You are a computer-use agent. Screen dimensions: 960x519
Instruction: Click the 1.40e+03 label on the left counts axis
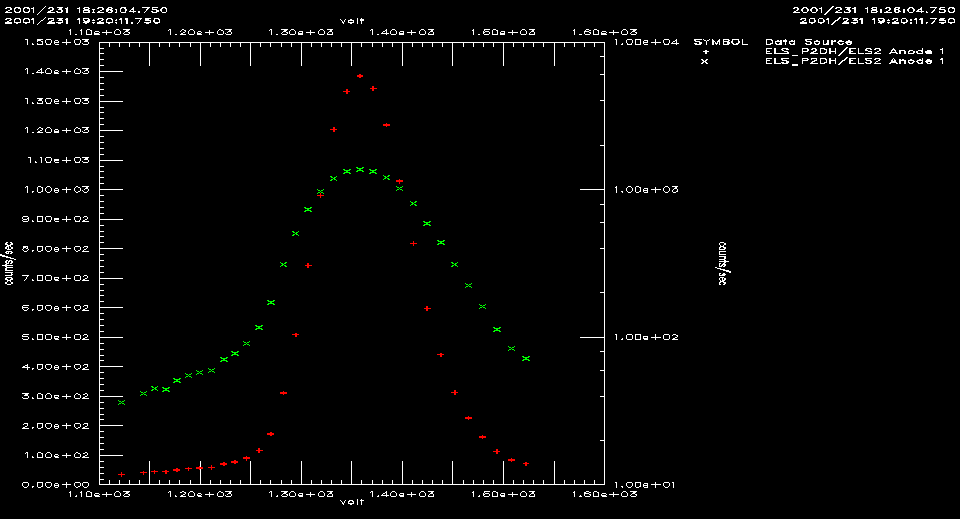coord(56,72)
